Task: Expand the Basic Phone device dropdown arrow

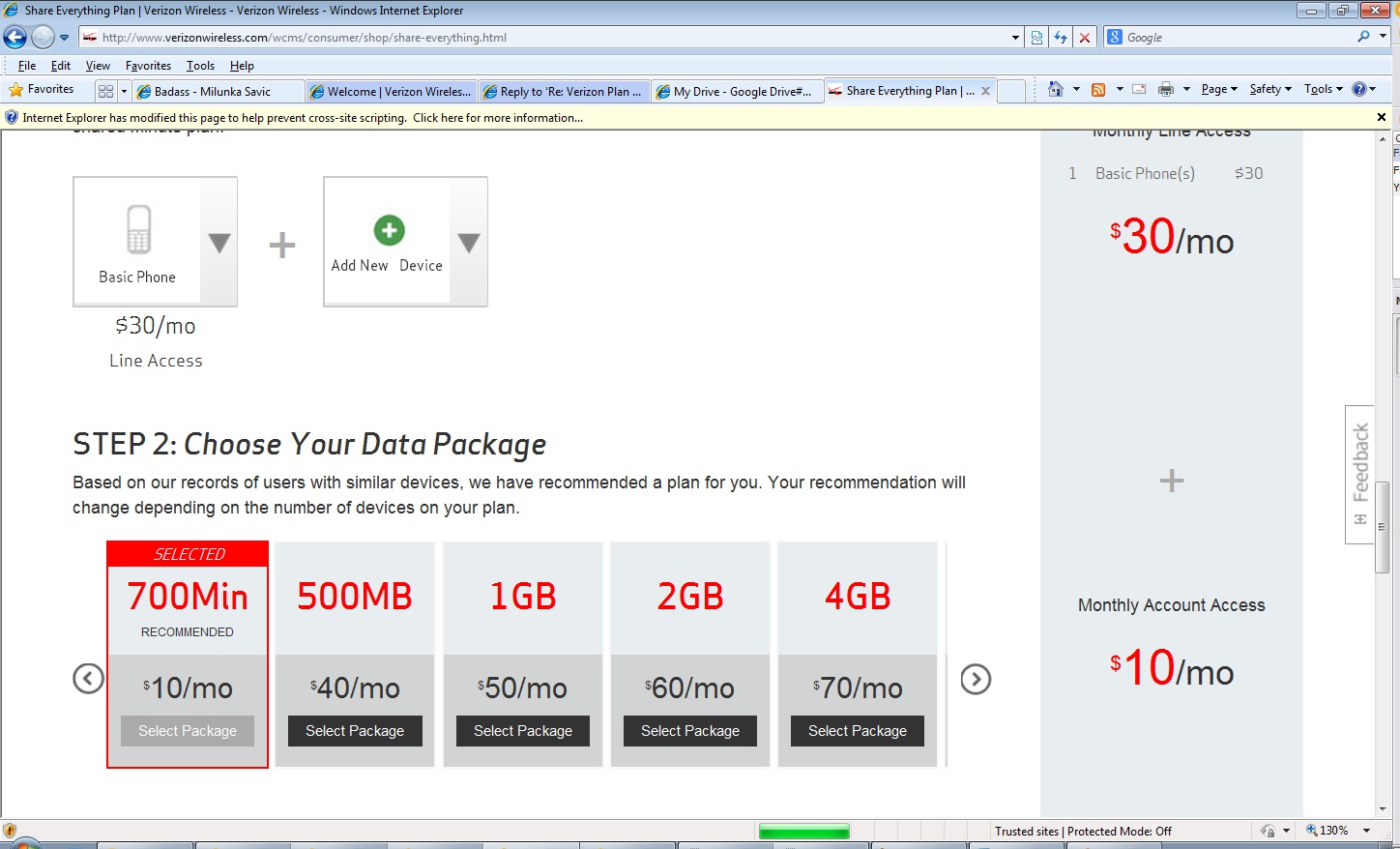Action: (219, 243)
